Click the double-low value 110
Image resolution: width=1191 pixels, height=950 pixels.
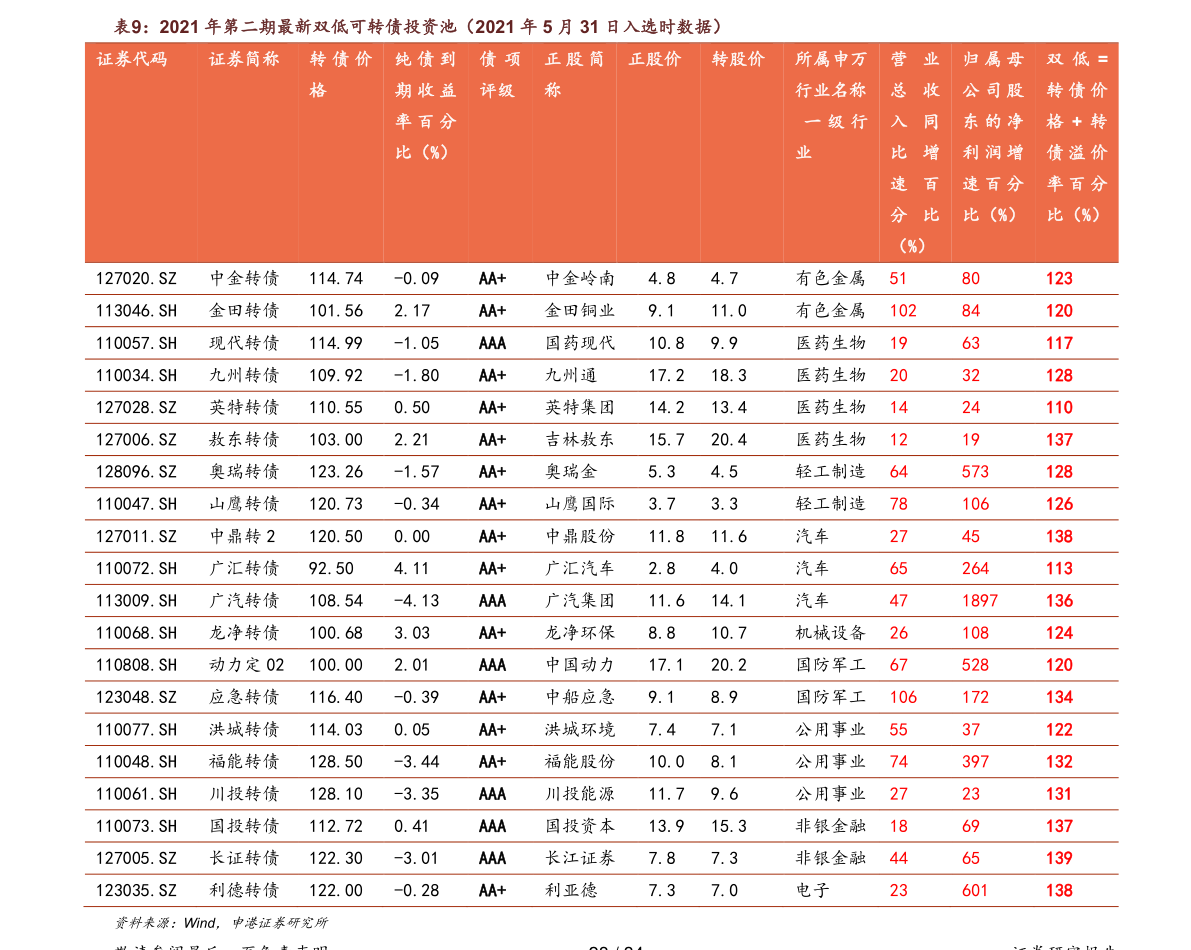[1059, 408]
